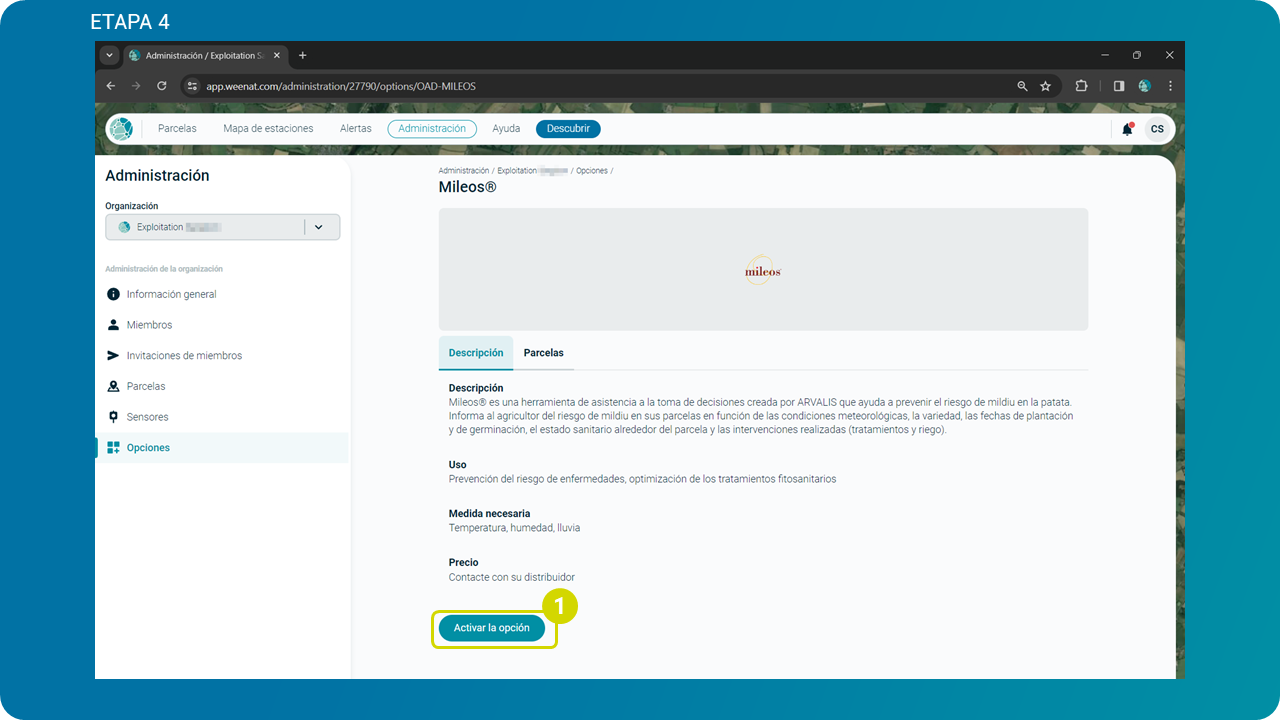Click the Opciones grid icon
The width and height of the screenshot is (1280, 720).
[113, 448]
